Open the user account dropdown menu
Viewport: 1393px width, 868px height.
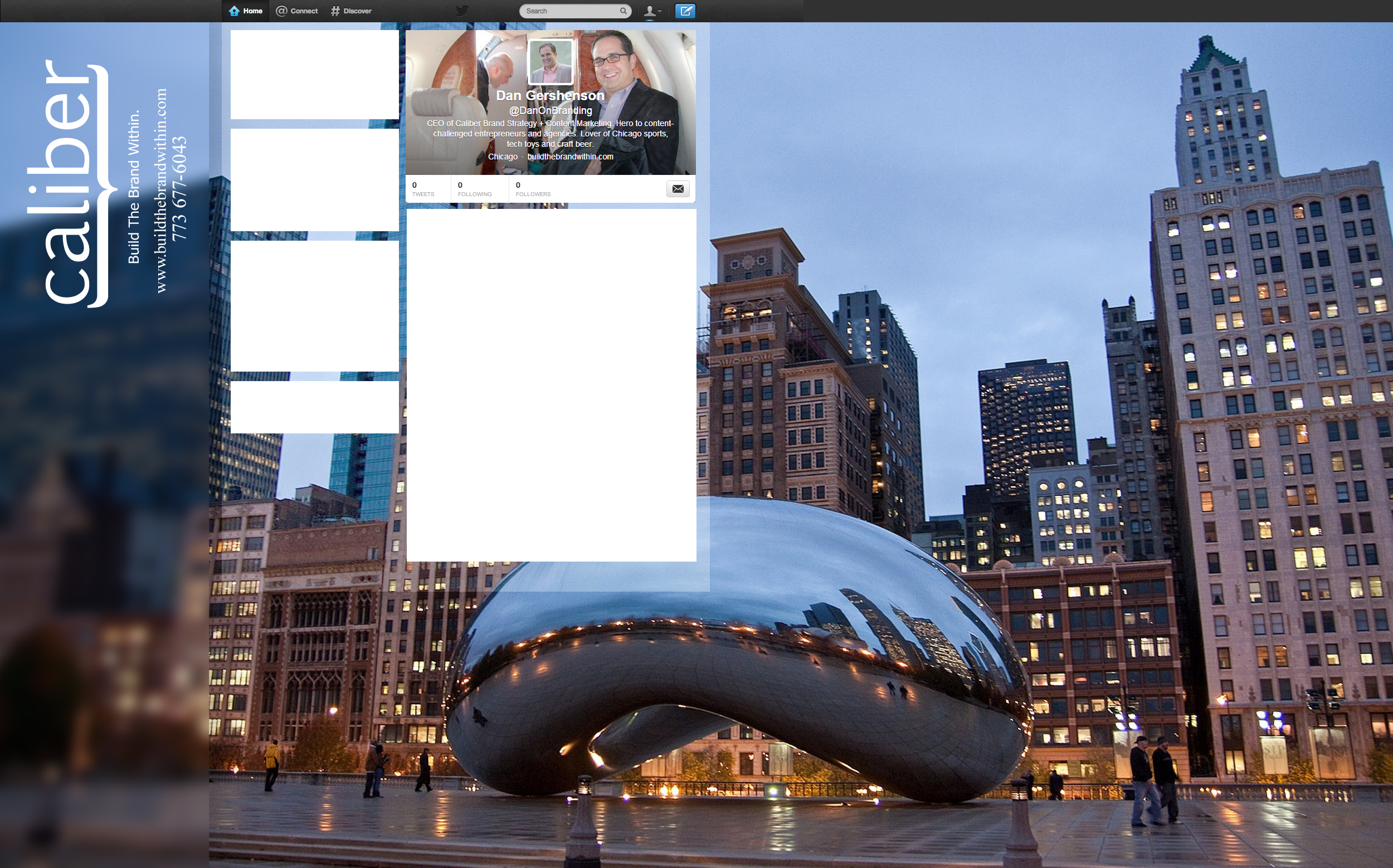click(652, 11)
